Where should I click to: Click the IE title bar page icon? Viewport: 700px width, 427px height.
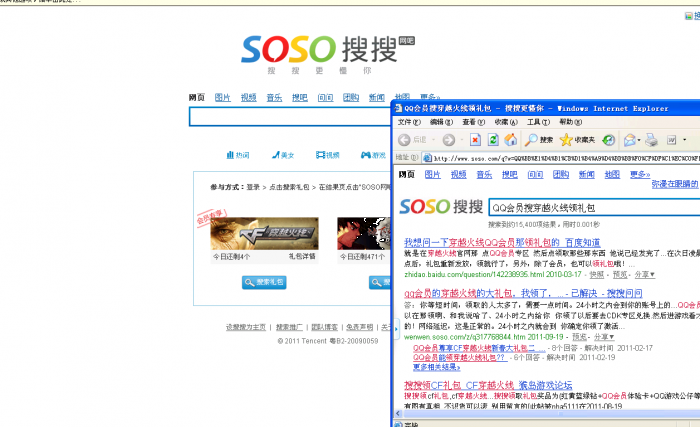pos(398,108)
